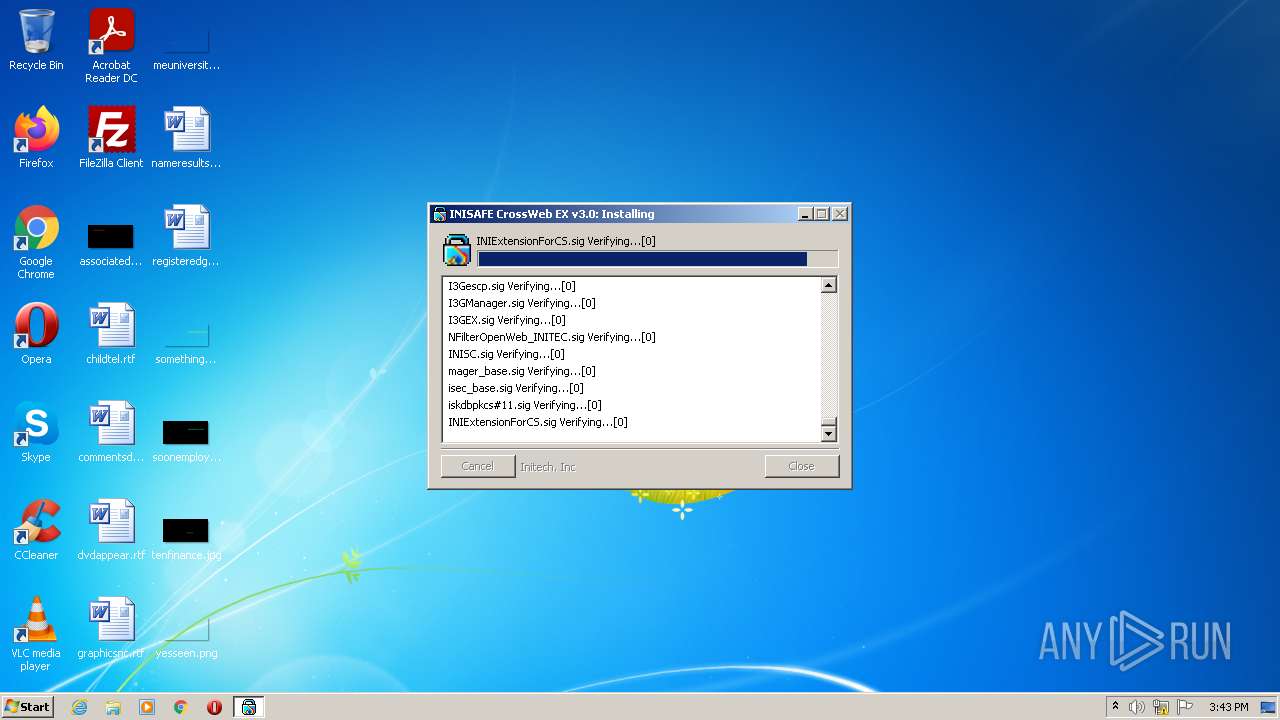Image resolution: width=1280 pixels, height=720 pixels.
Task: Select NFilterOpenWeb_INITEC.sig log line
Action: click(552, 337)
